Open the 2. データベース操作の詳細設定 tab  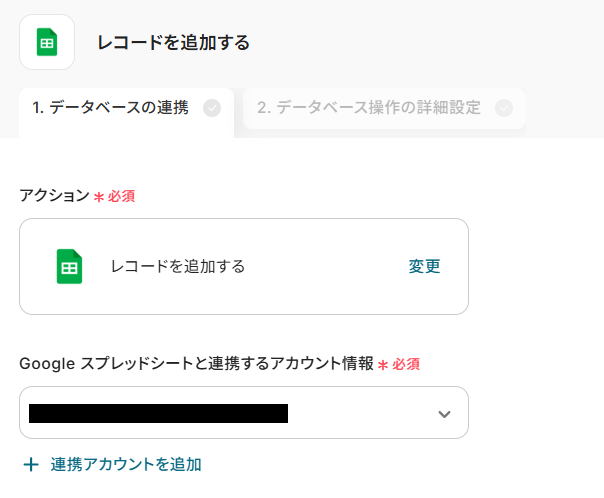click(369, 108)
